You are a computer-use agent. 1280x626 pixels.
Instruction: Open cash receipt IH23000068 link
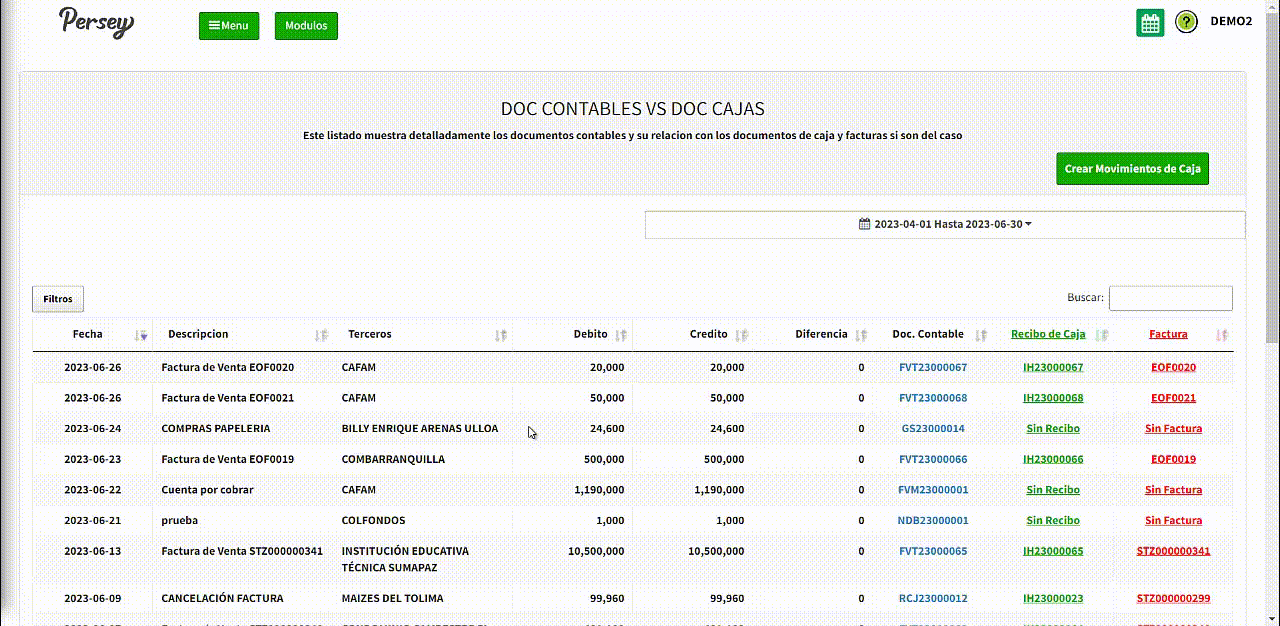click(x=1052, y=398)
